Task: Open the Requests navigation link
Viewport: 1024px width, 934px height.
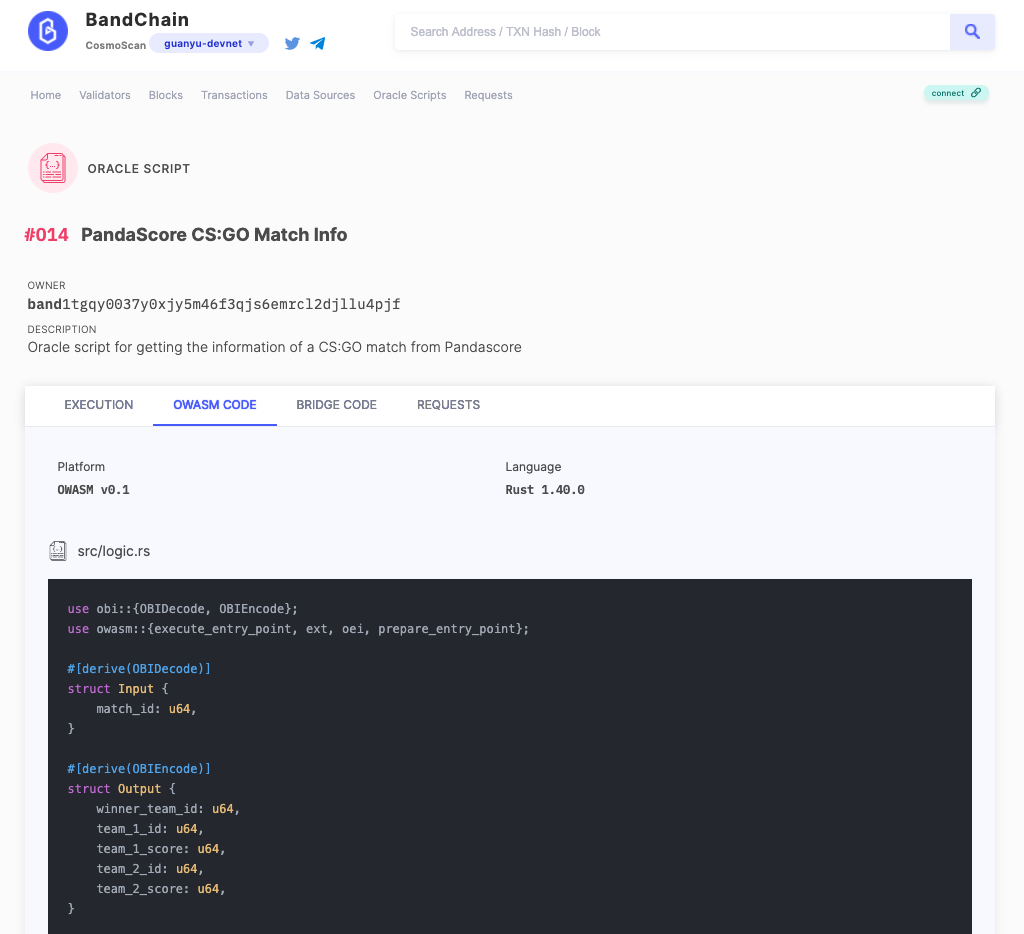Action: 488,95
